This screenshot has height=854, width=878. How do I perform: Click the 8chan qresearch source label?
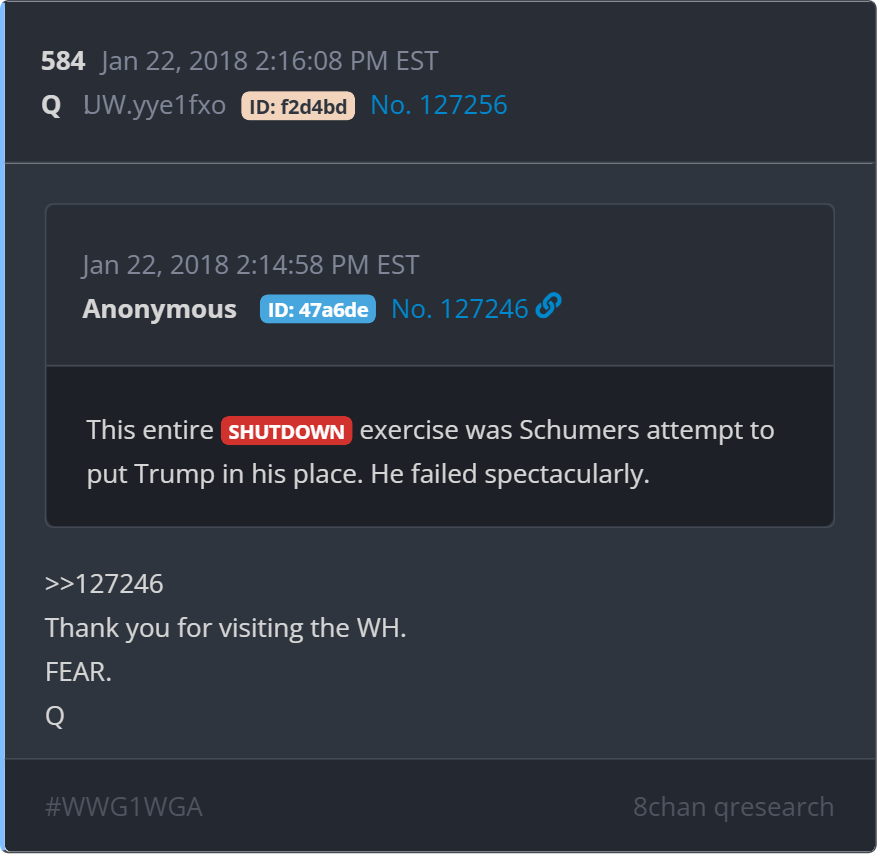tap(734, 806)
